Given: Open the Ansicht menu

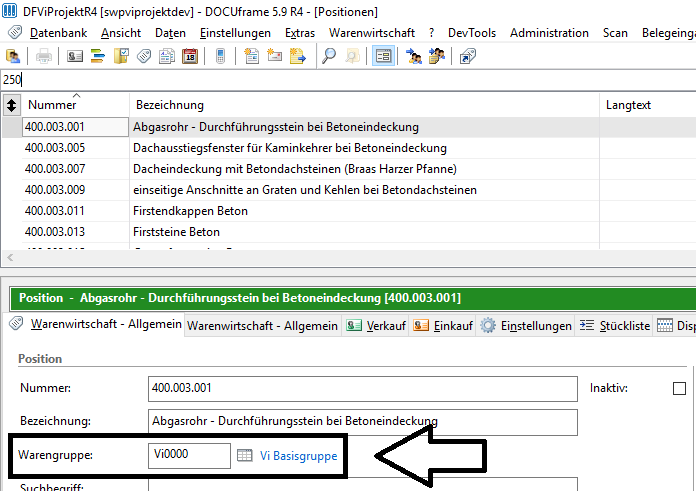Looking at the screenshot, I should click(x=121, y=33).
